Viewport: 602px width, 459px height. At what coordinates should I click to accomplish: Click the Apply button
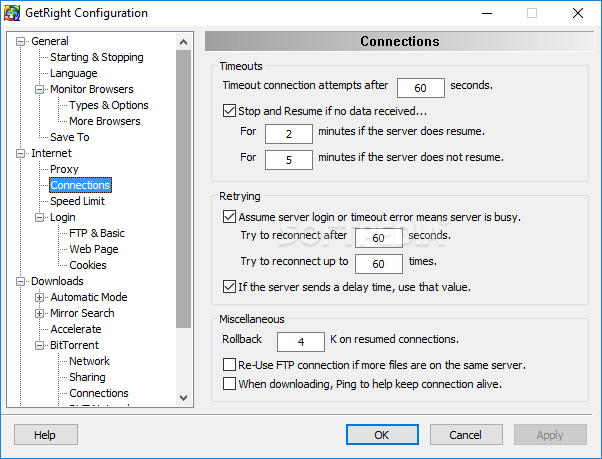pos(550,434)
